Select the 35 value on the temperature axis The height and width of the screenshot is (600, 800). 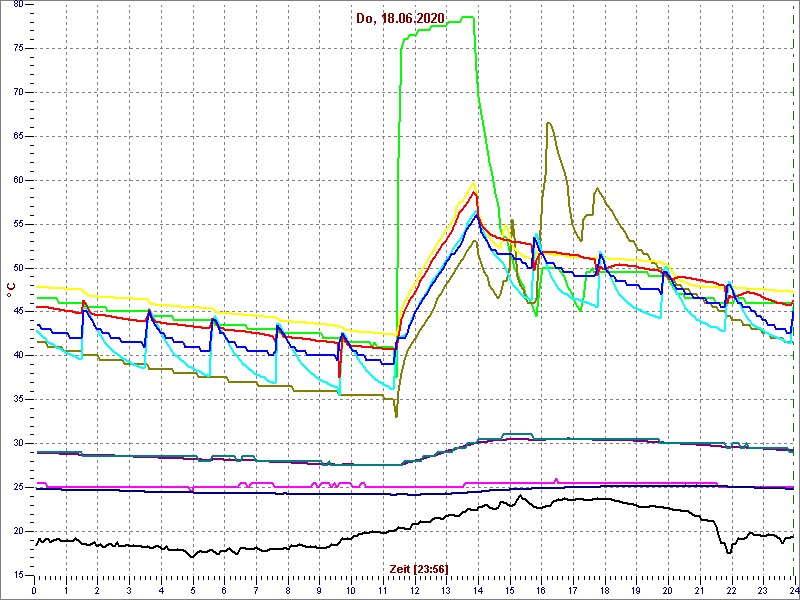tap(19, 400)
